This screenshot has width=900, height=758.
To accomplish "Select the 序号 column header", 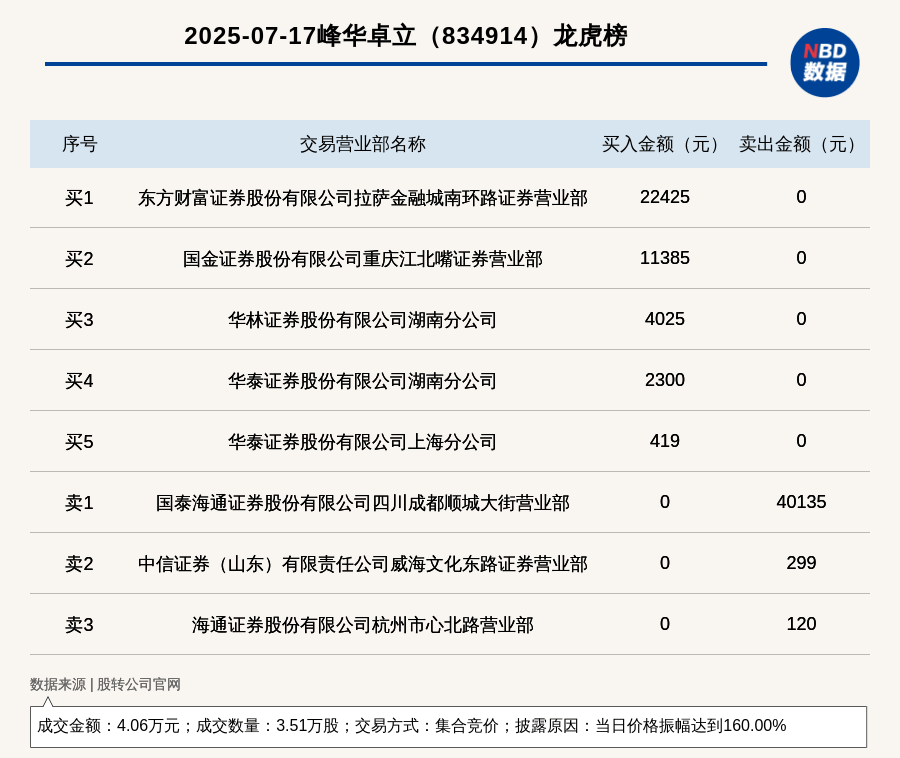I will pos(80,144).
